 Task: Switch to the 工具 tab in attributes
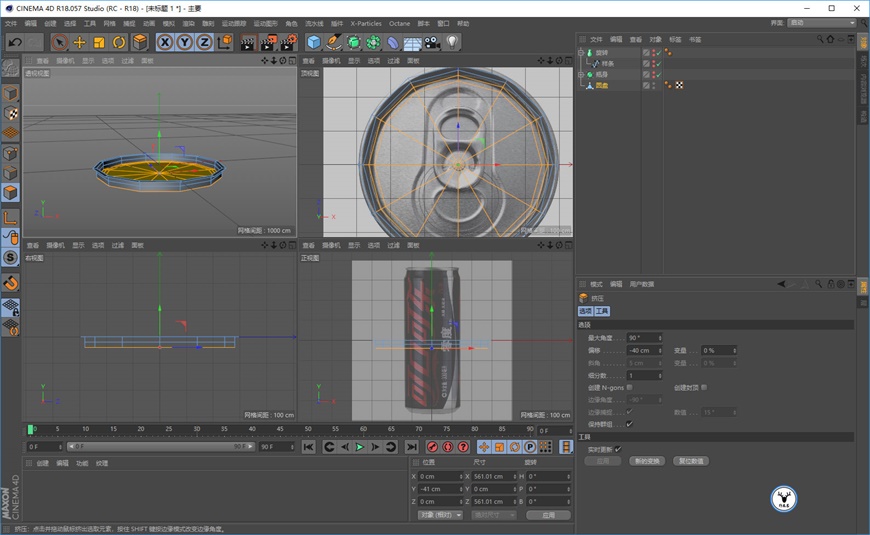click(x=602, y=311)
